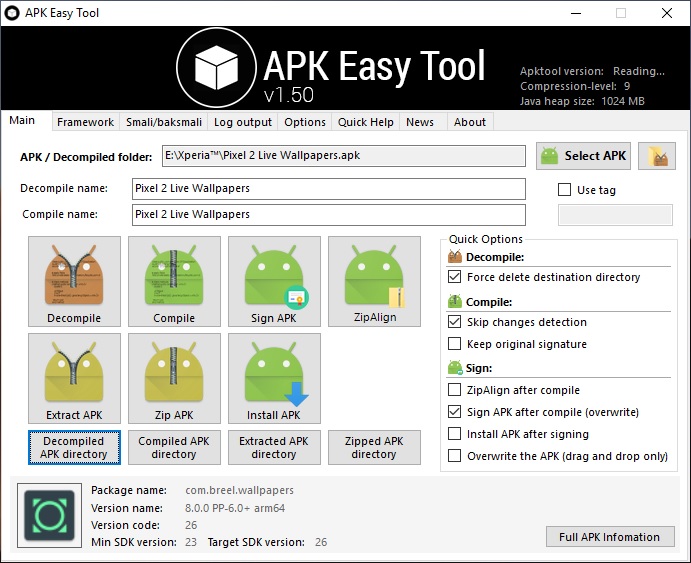Viewport: 691px width, 563px height.
Task: Click version name 8.0.0 PP-6.0+ arm64
Action: (x=235, y=508)
